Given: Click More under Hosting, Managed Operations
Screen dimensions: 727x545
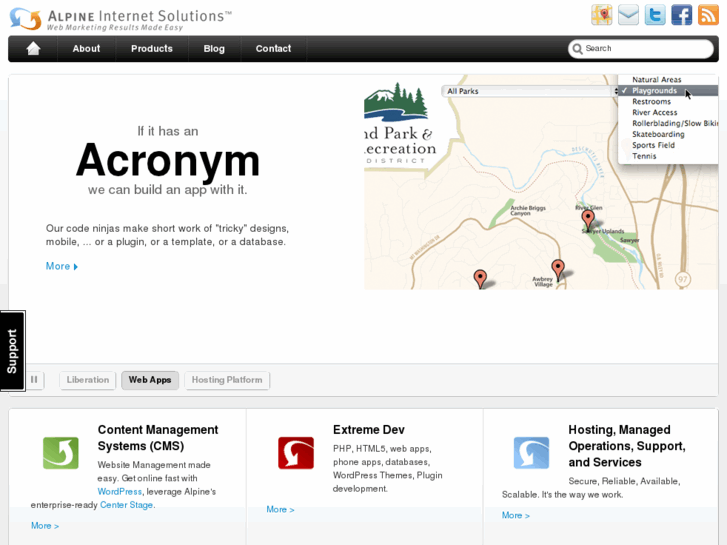Looking at the screenshot, I should pos(516,516).
